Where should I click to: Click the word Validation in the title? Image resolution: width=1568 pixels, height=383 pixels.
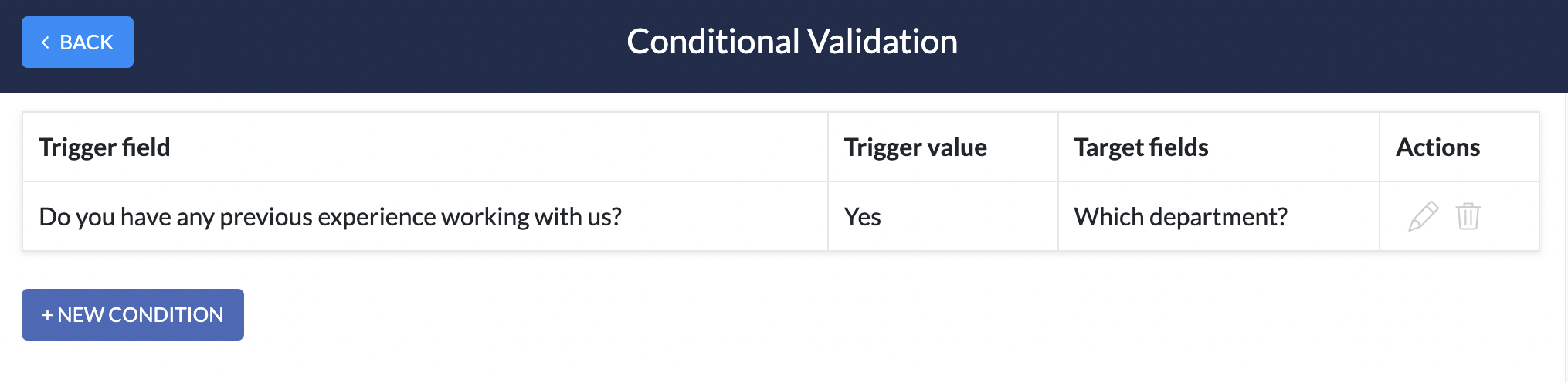click(x=883, y=42)
